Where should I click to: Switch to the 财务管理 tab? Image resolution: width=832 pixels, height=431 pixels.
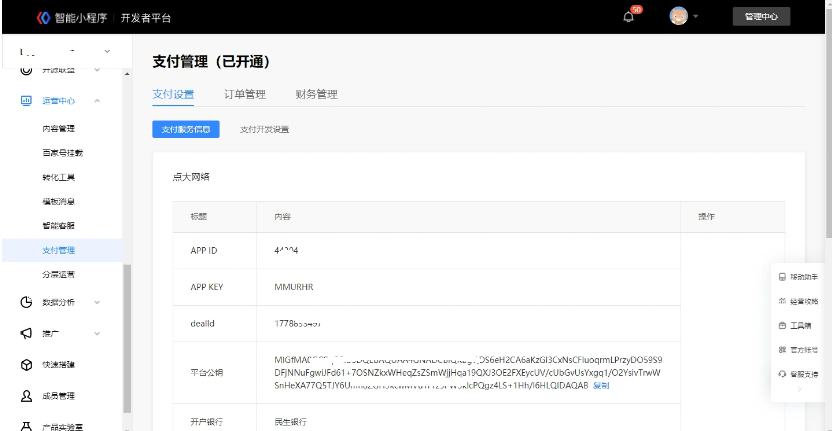(316, 94)
